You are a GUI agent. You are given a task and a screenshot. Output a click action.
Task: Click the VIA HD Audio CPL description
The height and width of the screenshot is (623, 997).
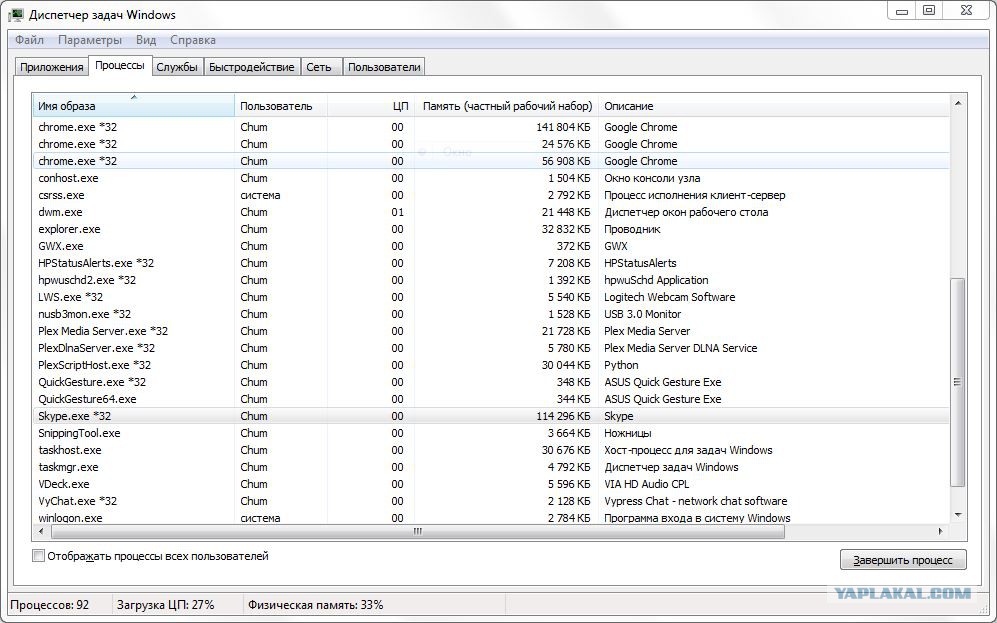[647, 484]
